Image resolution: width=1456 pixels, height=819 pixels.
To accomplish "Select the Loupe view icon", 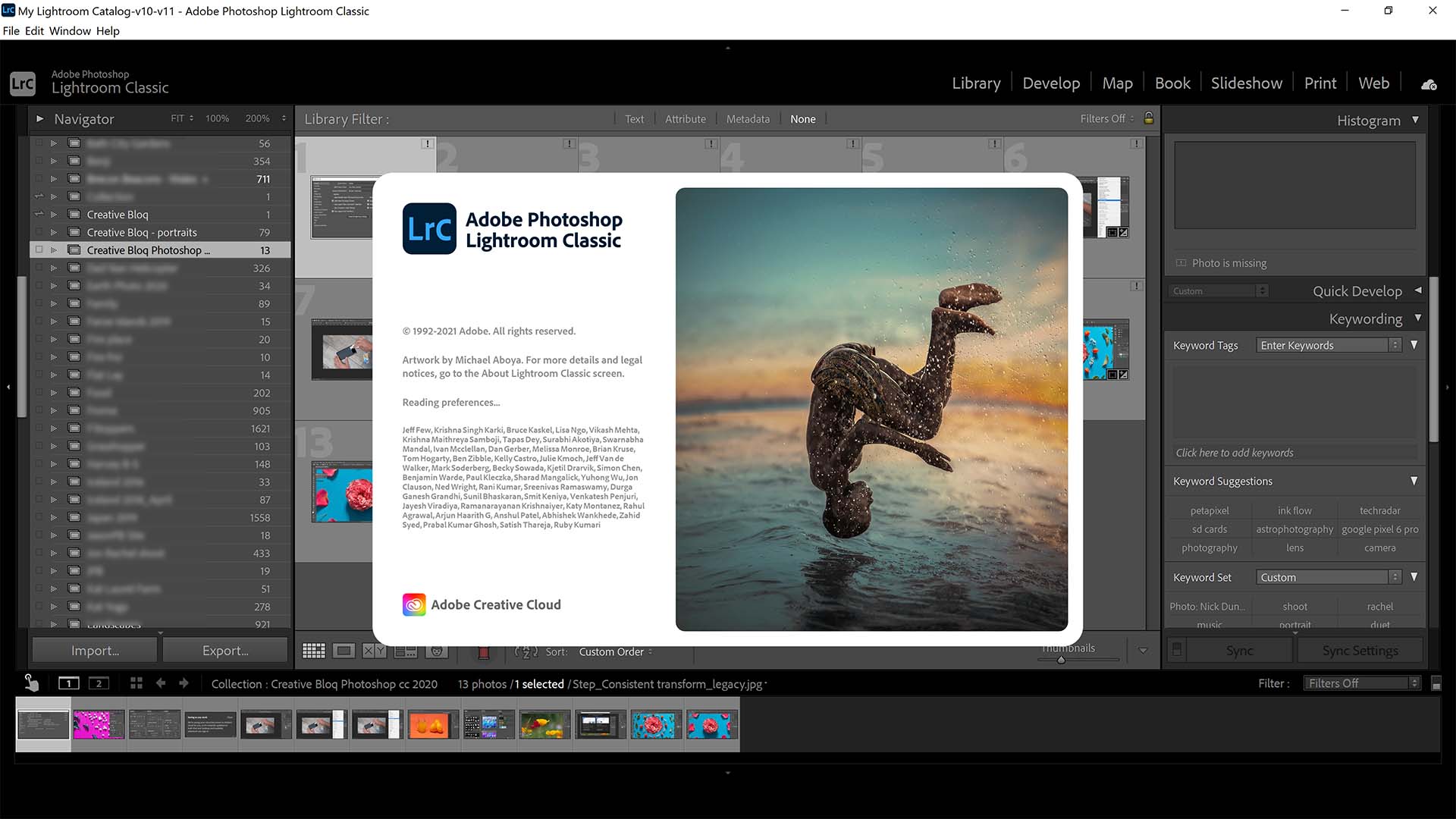I will pos(344,651).
